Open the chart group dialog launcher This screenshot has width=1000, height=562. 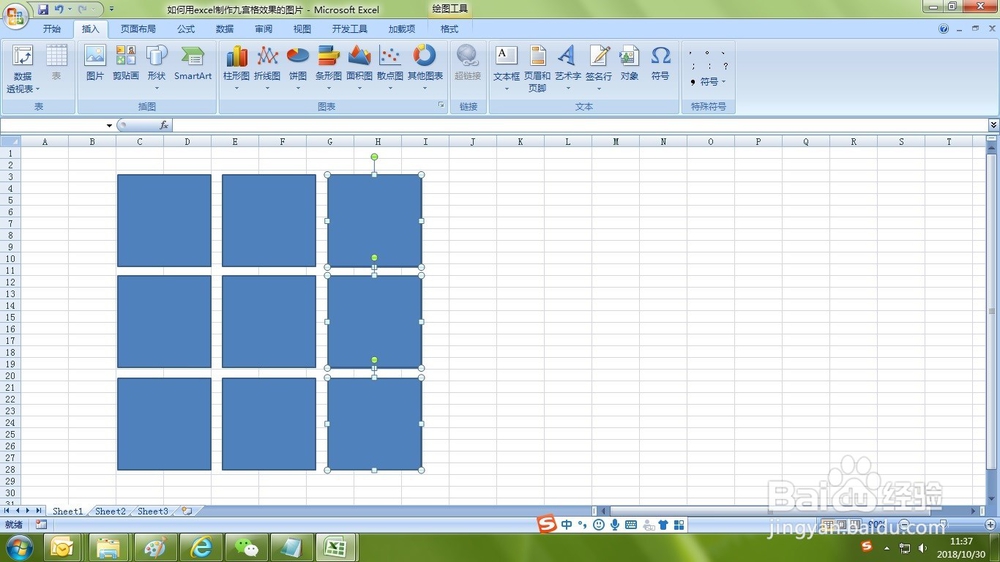(441, 105)
